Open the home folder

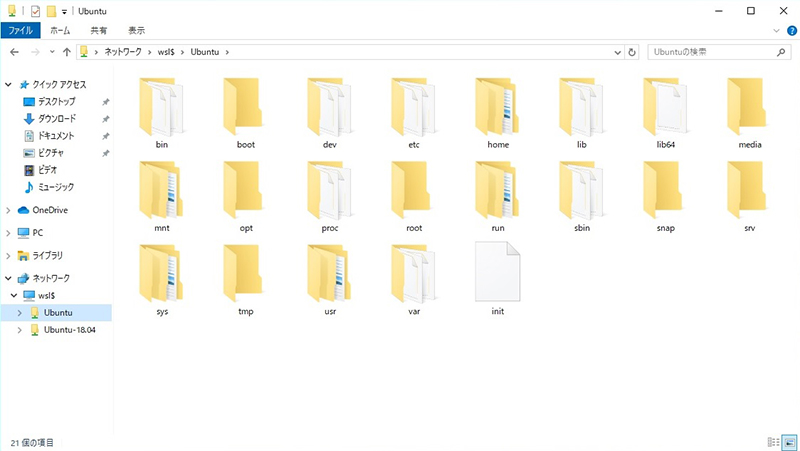(497, 113)
